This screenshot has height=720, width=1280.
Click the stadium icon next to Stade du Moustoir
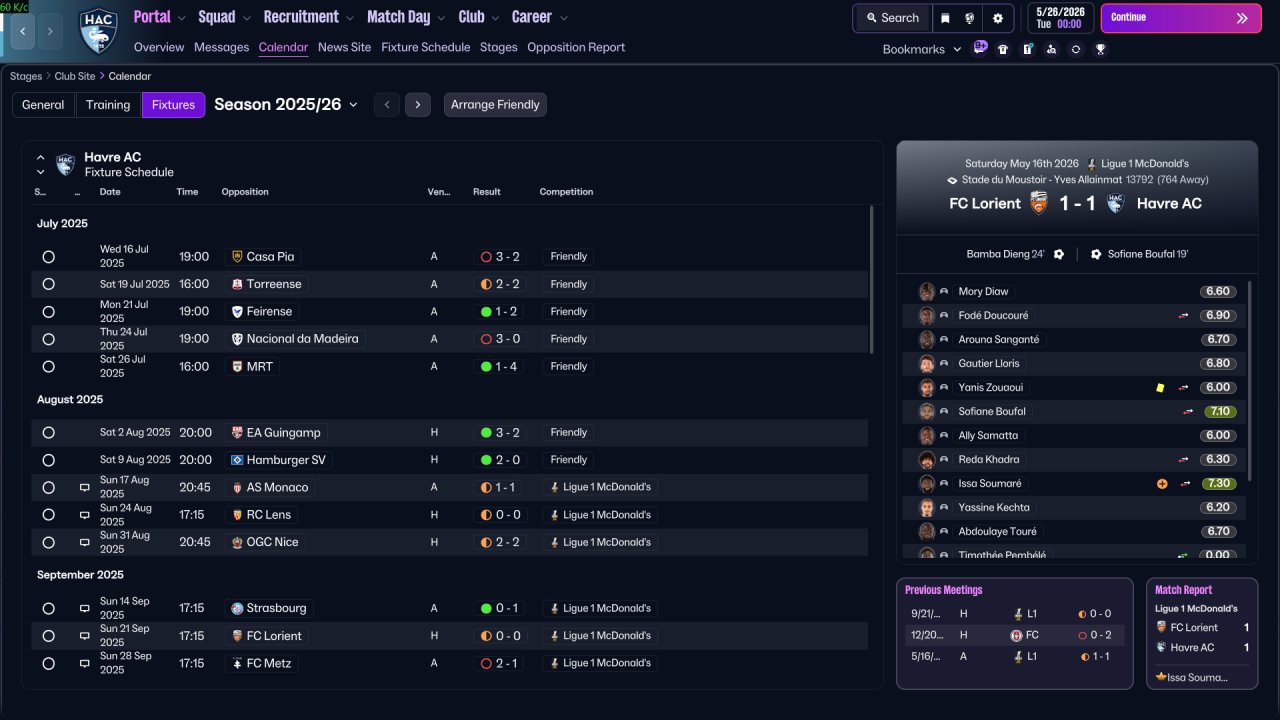click(x=952, y=180)
